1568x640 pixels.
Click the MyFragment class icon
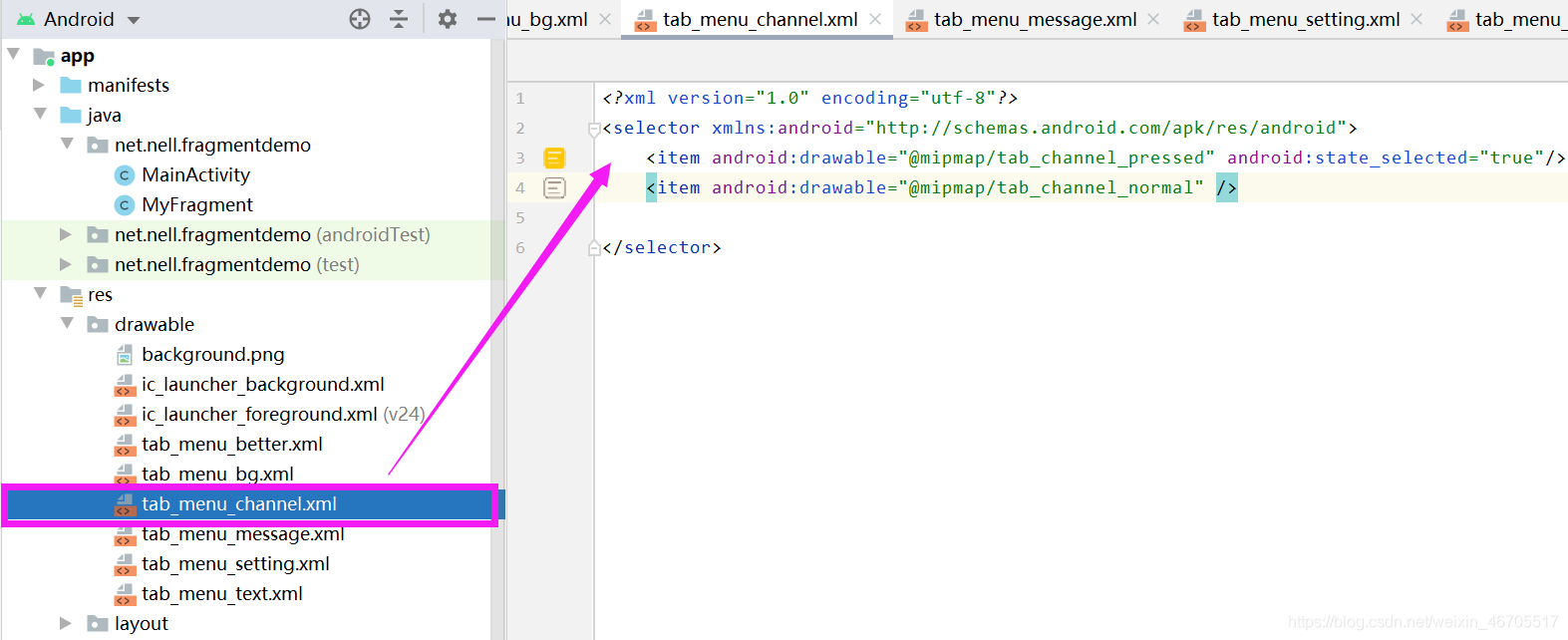click(x=125, y=204)
